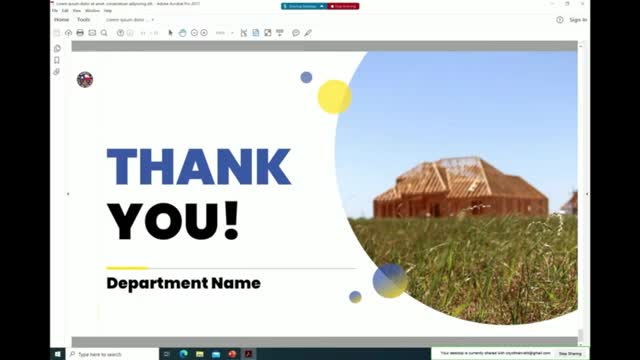Click the red Stop Sharing button at top
Image resolution: width=640 pixels, height=360 pixels.
[x=344, y=6]
